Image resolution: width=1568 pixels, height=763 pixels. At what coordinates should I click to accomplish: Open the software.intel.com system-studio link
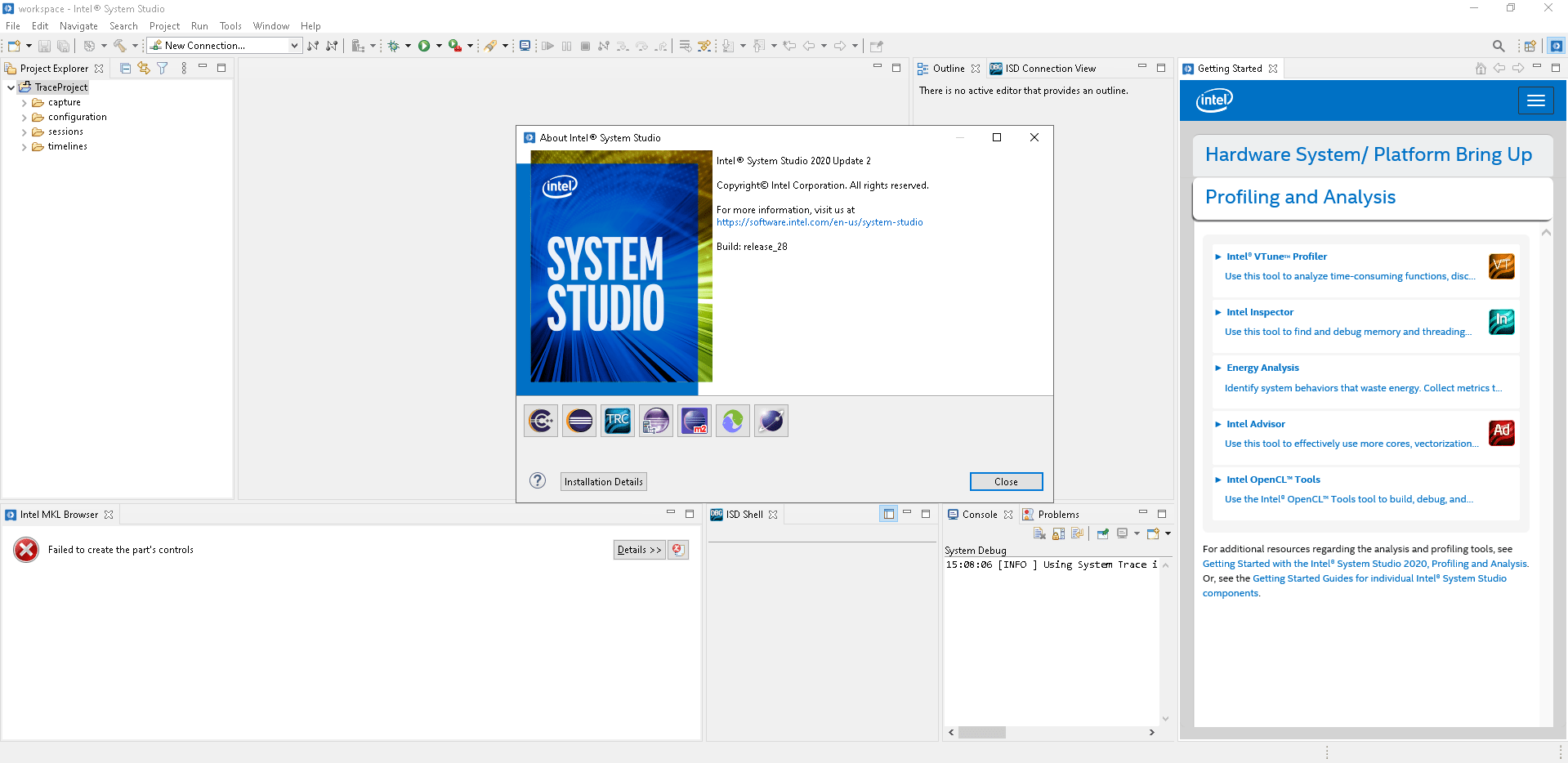820,222
